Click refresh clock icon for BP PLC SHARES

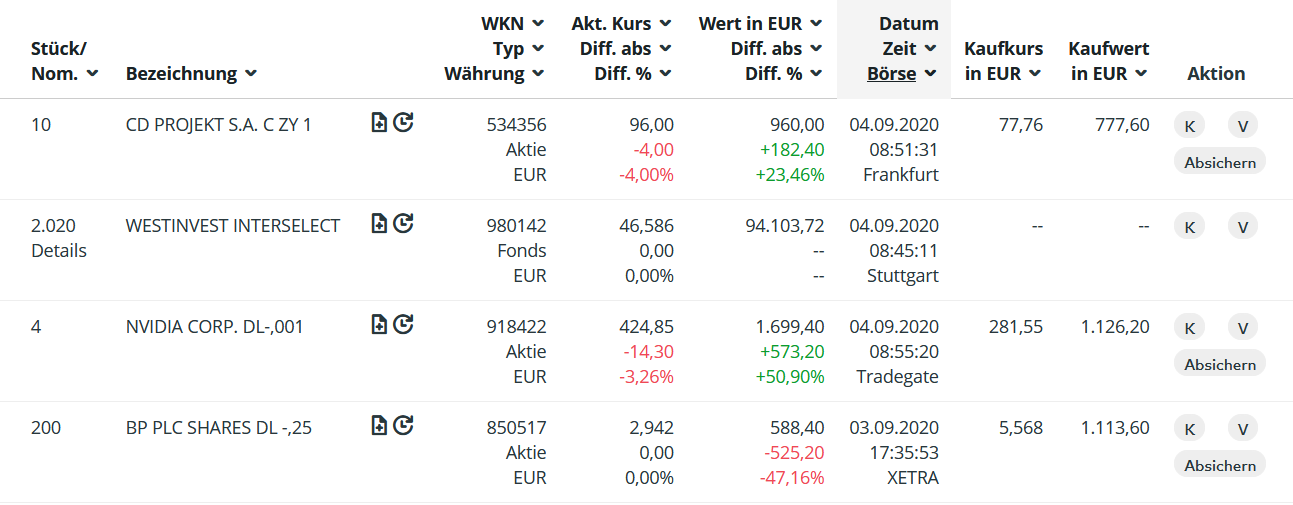click(x=403, y=426)
